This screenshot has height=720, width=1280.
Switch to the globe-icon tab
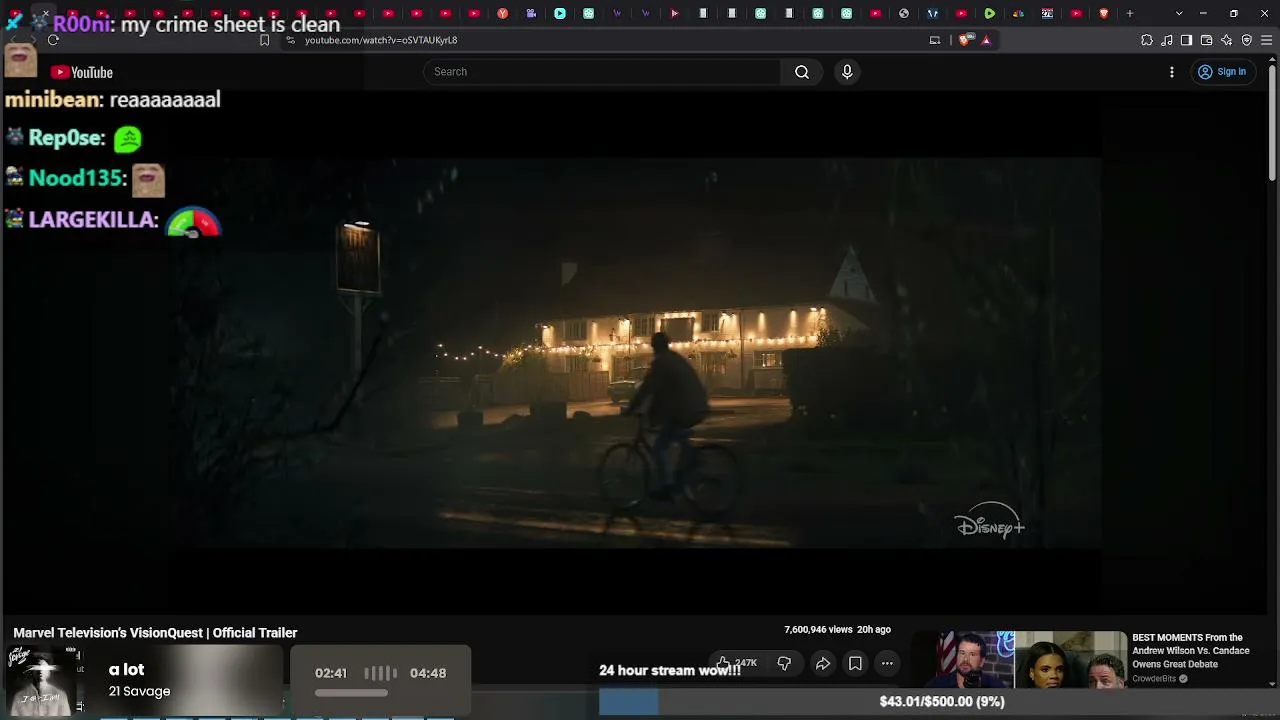click(x=904, y=13)
